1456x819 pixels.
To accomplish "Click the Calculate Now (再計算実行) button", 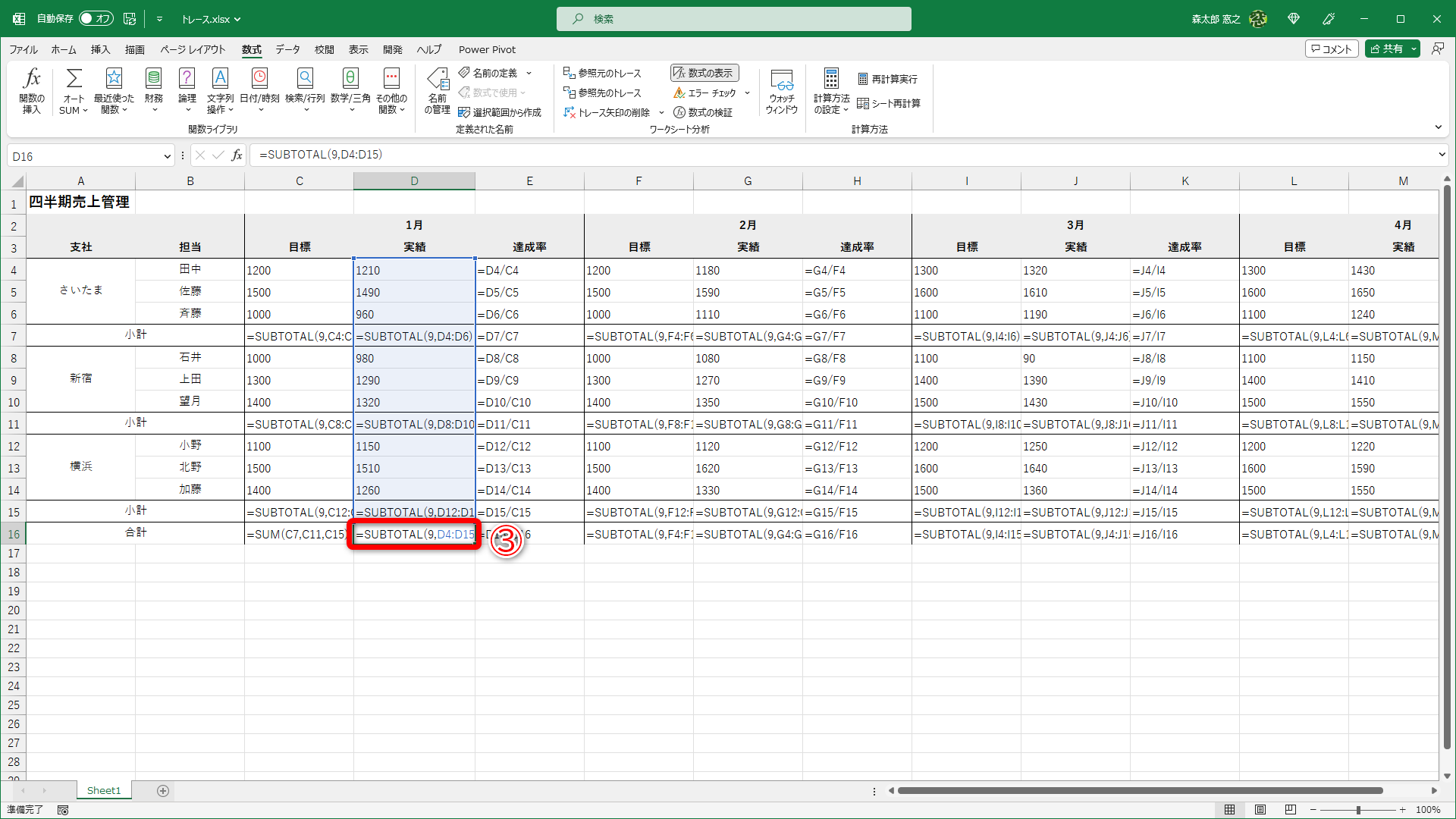I will pos(887,79).
